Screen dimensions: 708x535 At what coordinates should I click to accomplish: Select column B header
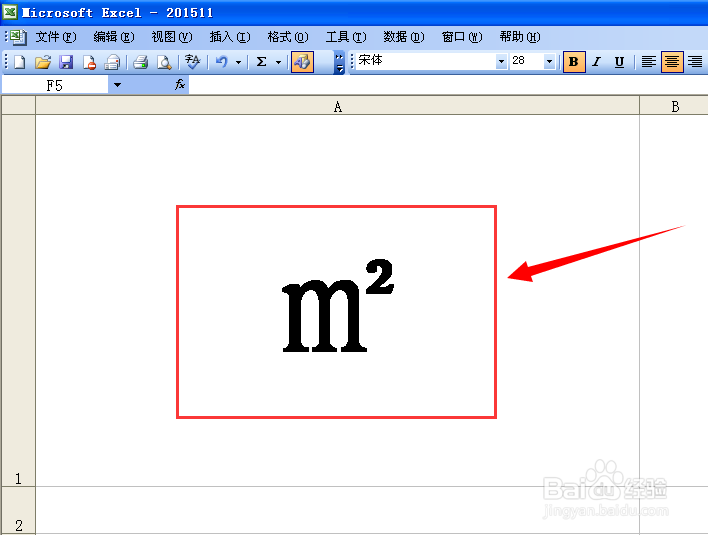coord(674,106)
